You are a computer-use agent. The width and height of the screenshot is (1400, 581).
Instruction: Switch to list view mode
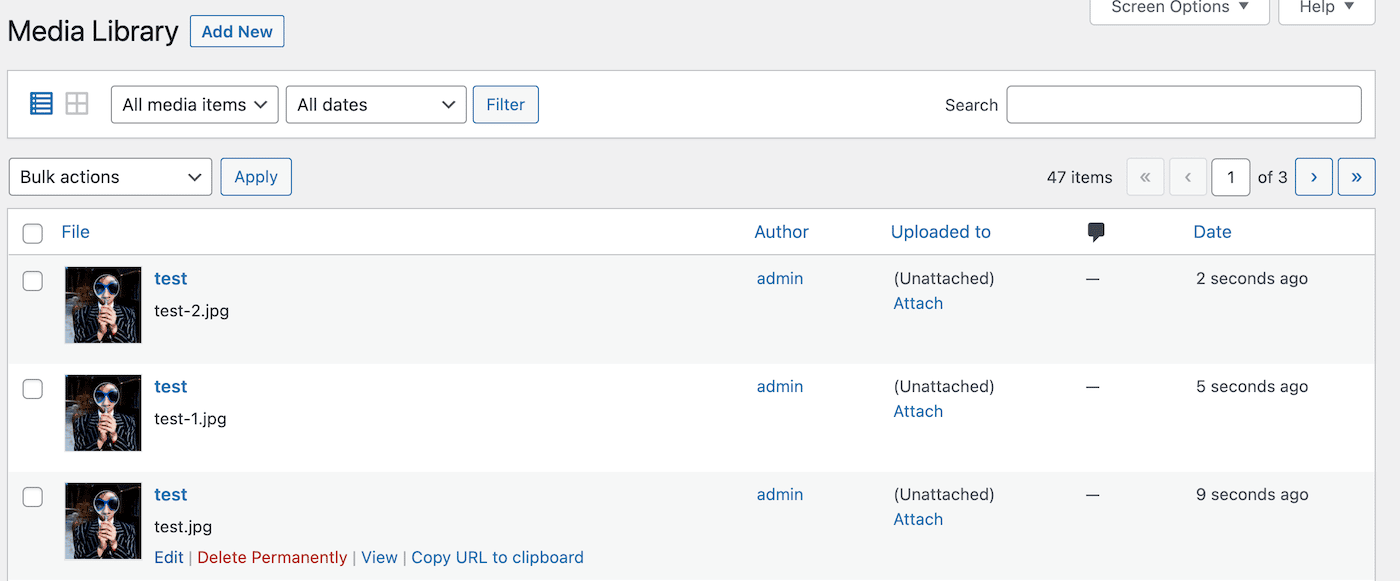tap(41, 104)
